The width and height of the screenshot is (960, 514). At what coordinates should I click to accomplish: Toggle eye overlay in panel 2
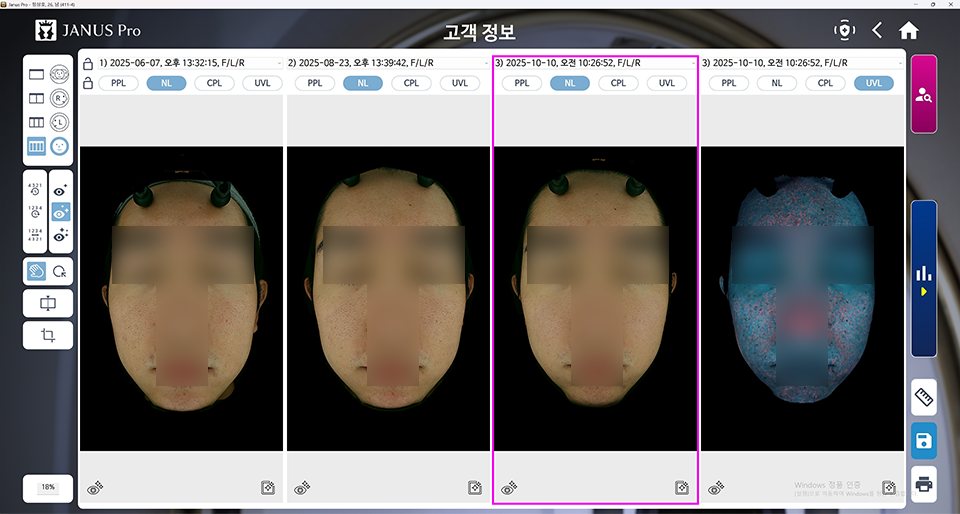pos(302,488)
